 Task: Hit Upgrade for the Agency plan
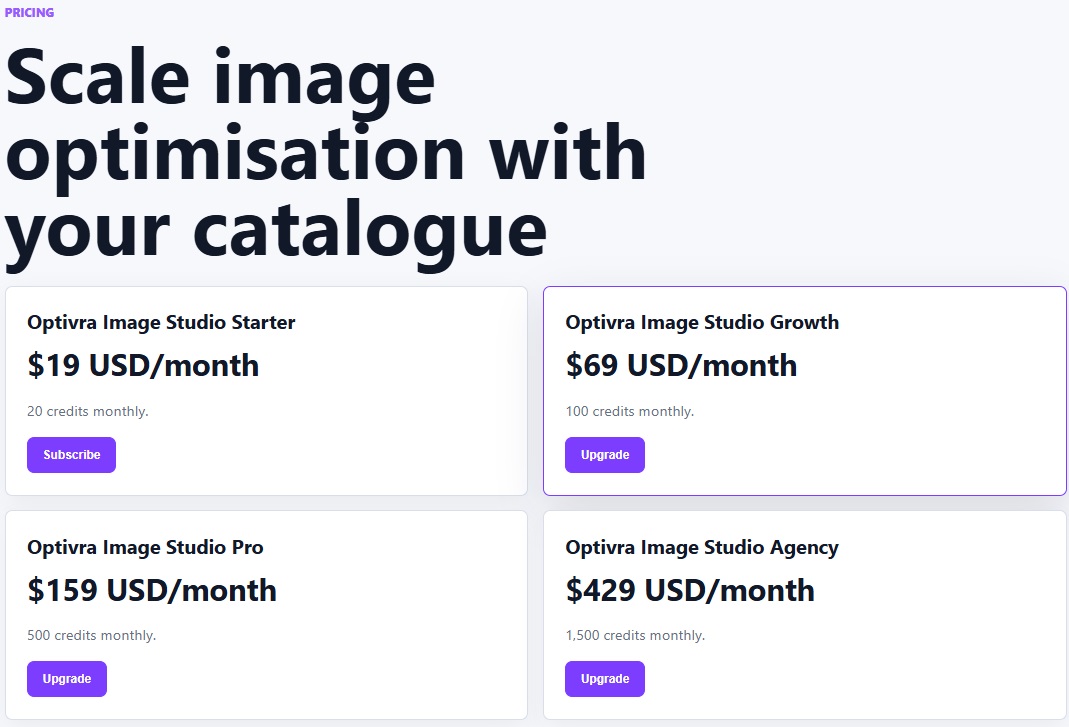[x=604, y=679]
